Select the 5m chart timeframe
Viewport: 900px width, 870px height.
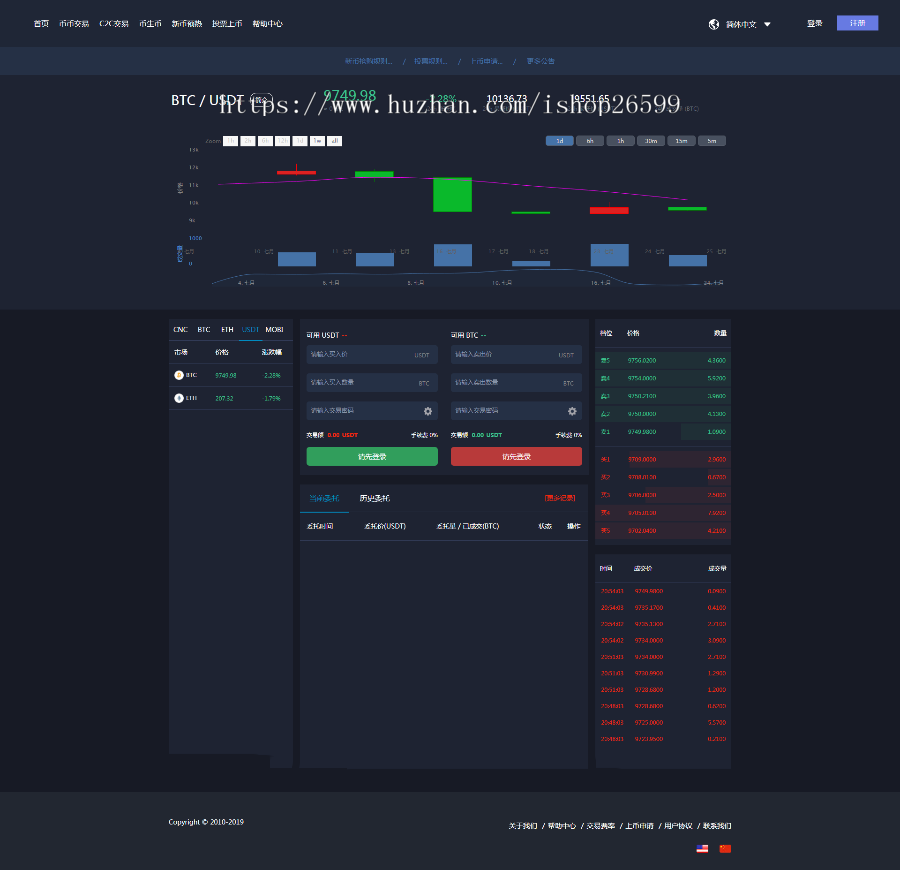(x=712, y=141)
